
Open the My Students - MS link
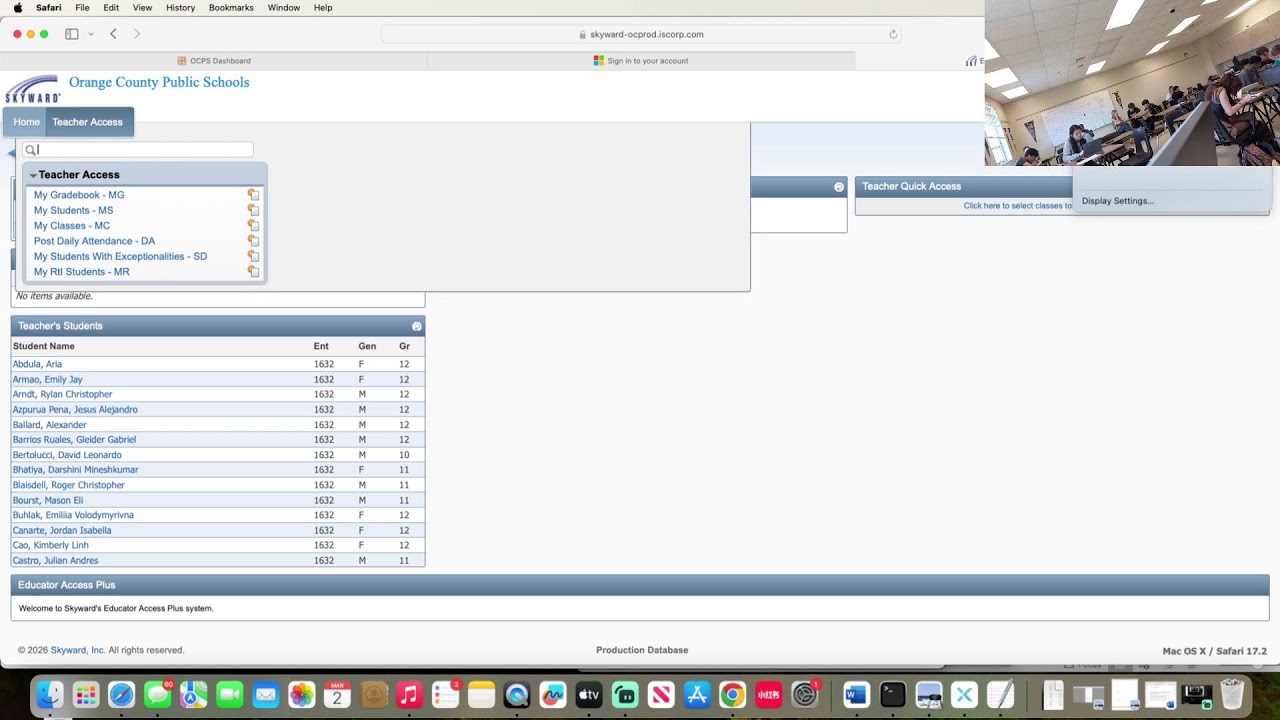click(x=73, y=210)
